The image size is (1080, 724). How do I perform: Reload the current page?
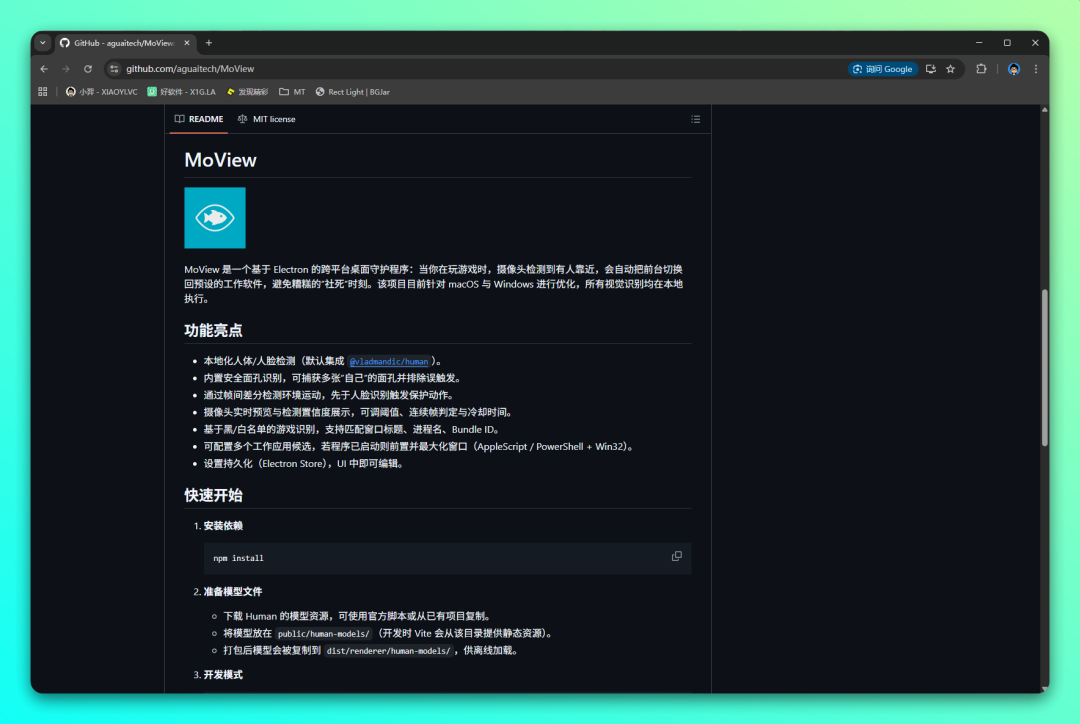[x=88, y=69]
